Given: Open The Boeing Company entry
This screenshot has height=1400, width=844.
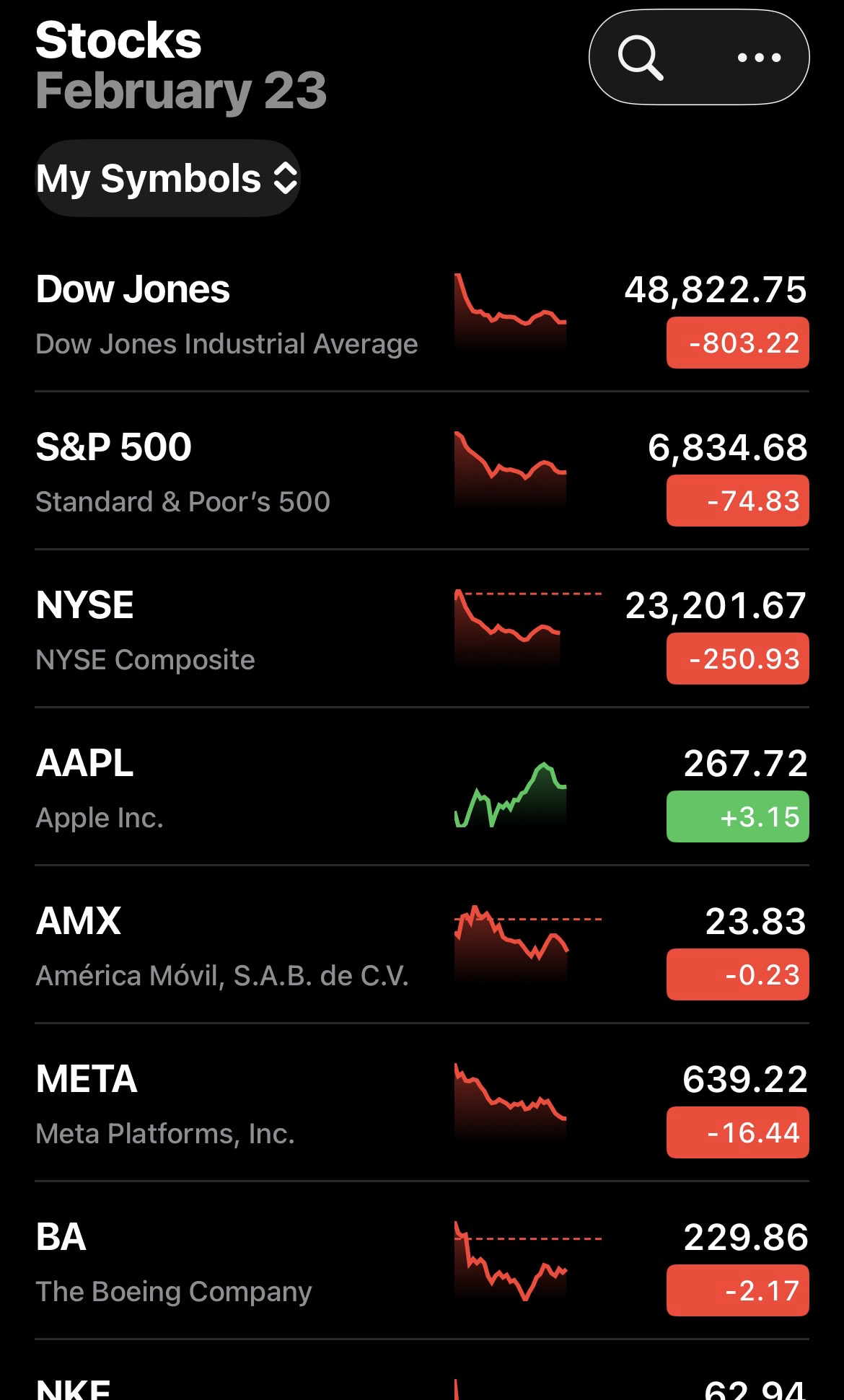Looking at the screenshot, I should click(x=174, y=1291).
